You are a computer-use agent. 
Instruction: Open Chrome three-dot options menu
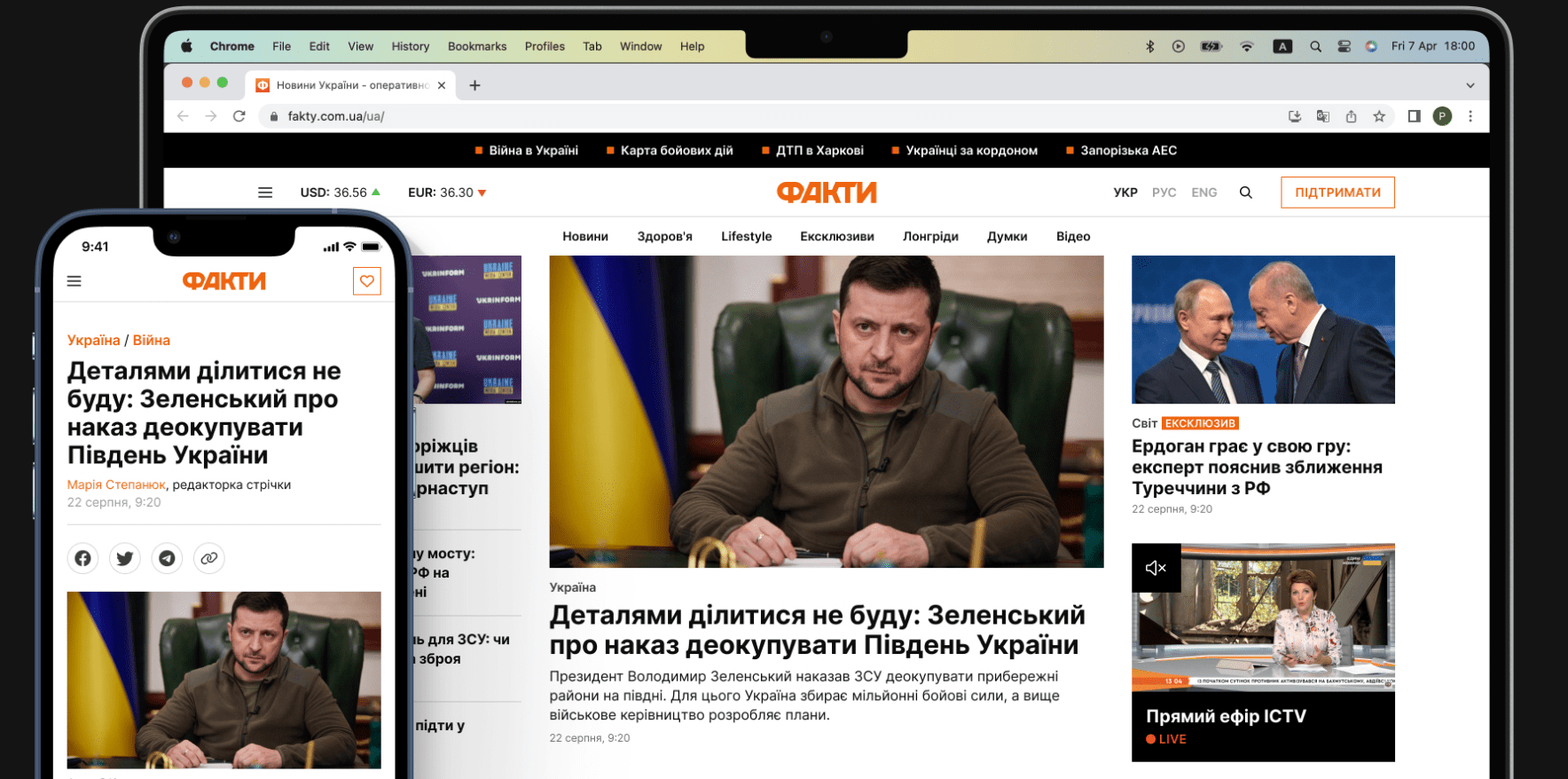1470,116
